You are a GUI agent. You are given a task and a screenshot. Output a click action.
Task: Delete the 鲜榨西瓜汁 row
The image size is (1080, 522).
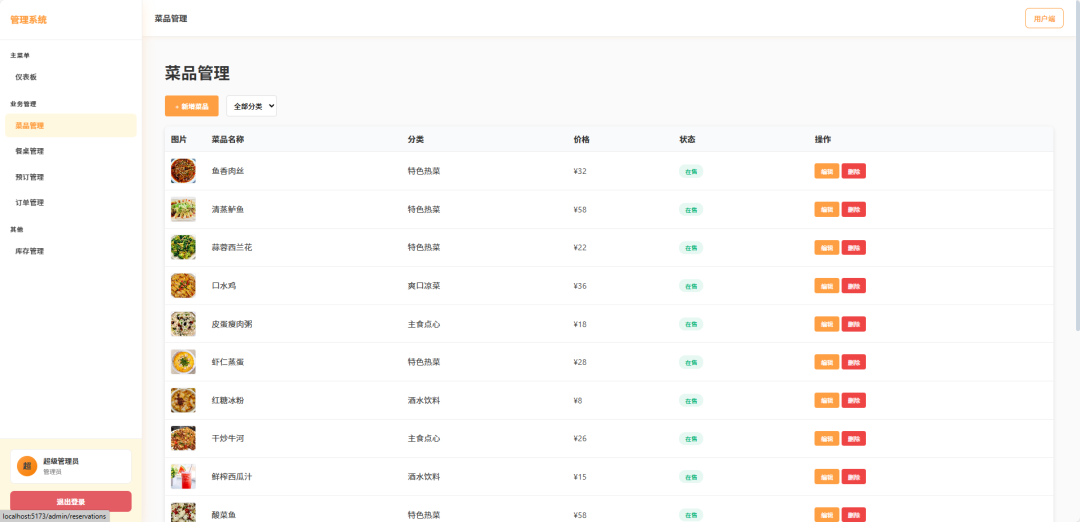click(x=853, y=477)
